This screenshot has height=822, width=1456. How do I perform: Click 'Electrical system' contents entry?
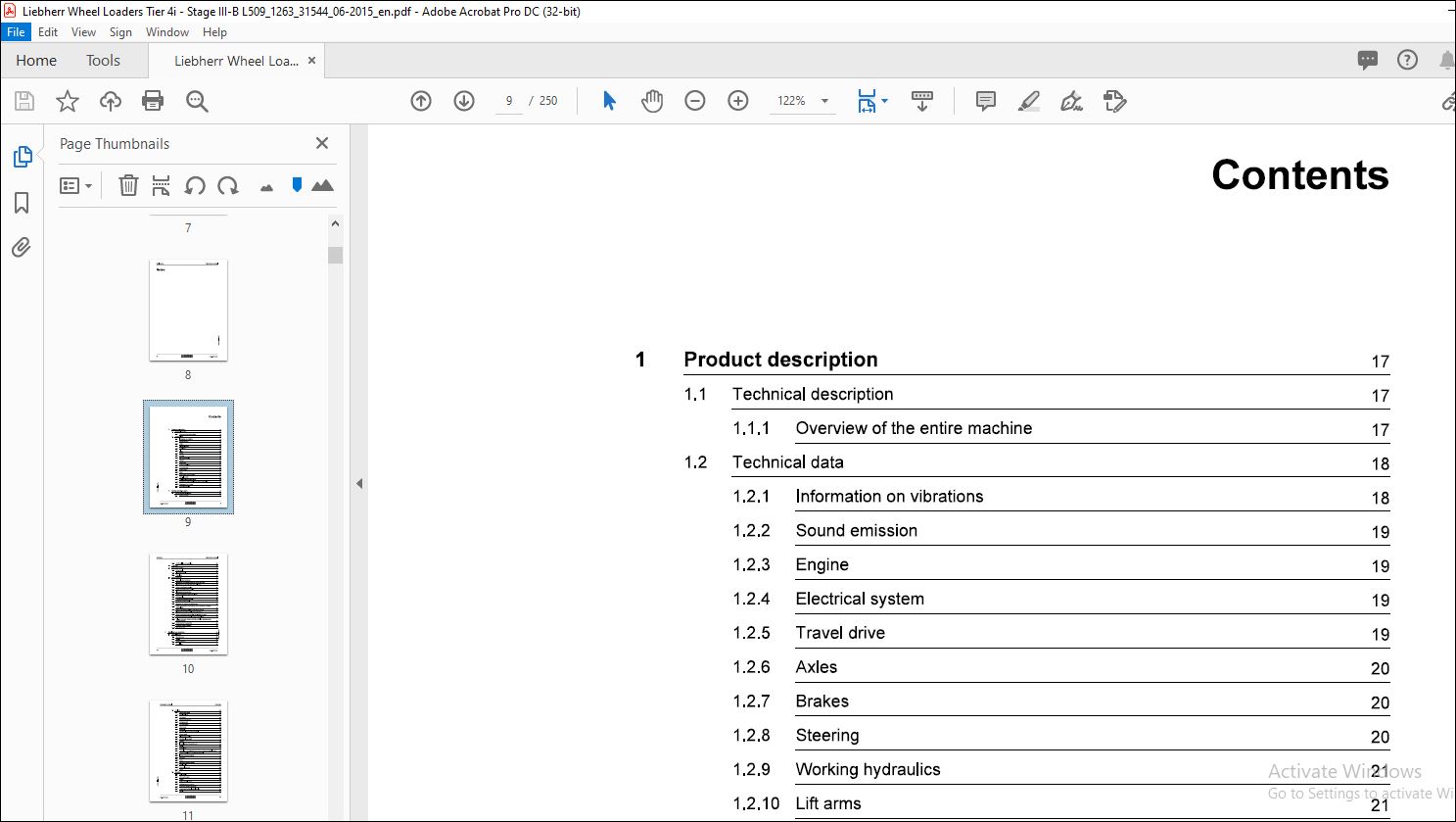[x=860, y=599]
